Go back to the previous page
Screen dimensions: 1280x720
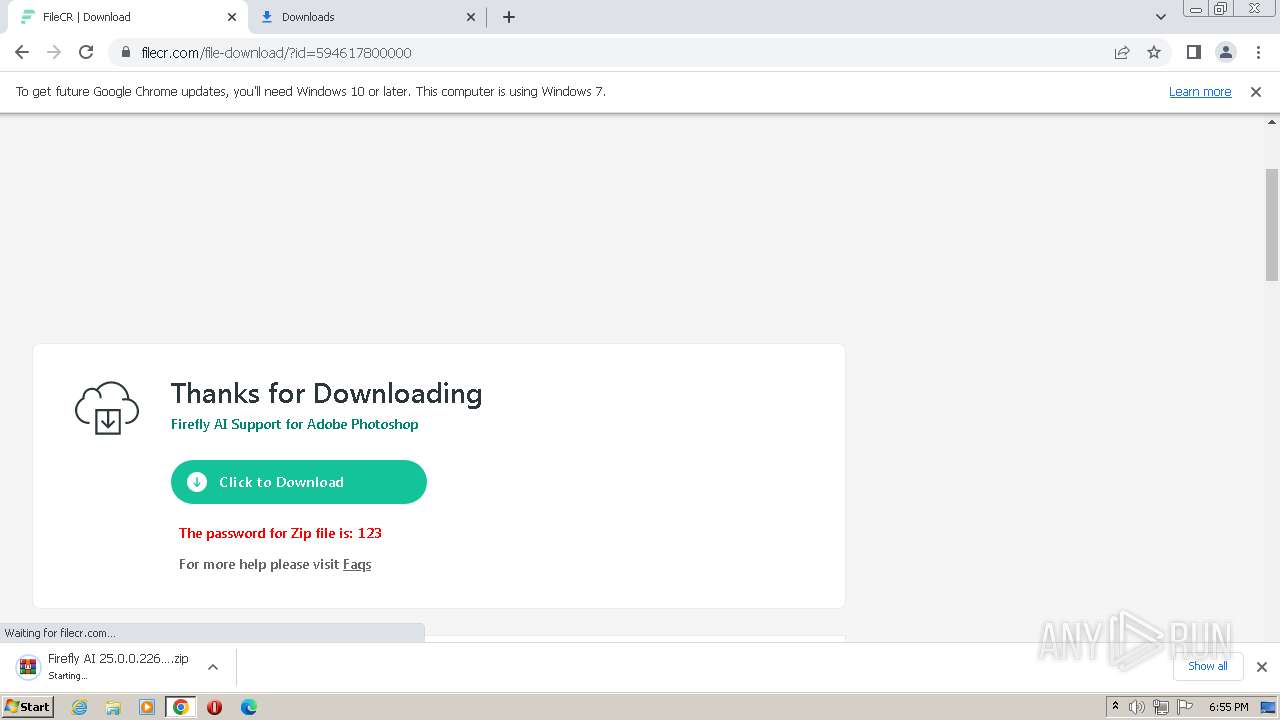coord(22,52)
